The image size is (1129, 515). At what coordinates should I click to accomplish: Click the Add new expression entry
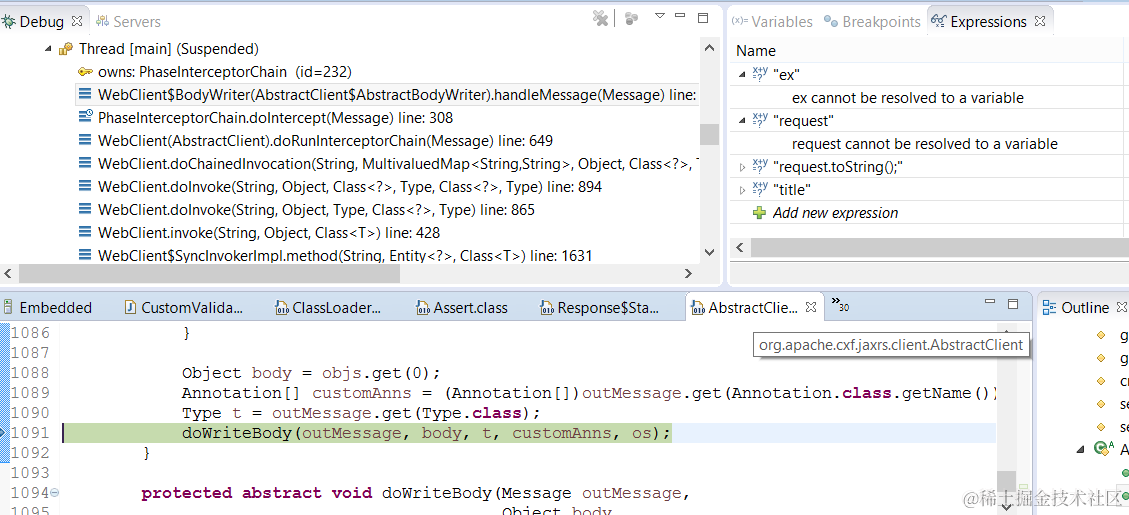tap(835, 212)
